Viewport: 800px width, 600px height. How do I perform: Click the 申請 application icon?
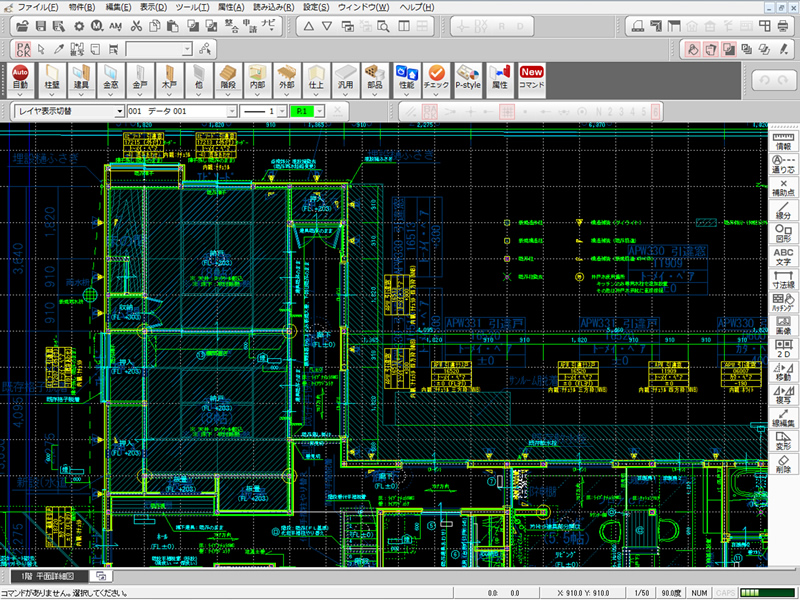click(249, 26)
